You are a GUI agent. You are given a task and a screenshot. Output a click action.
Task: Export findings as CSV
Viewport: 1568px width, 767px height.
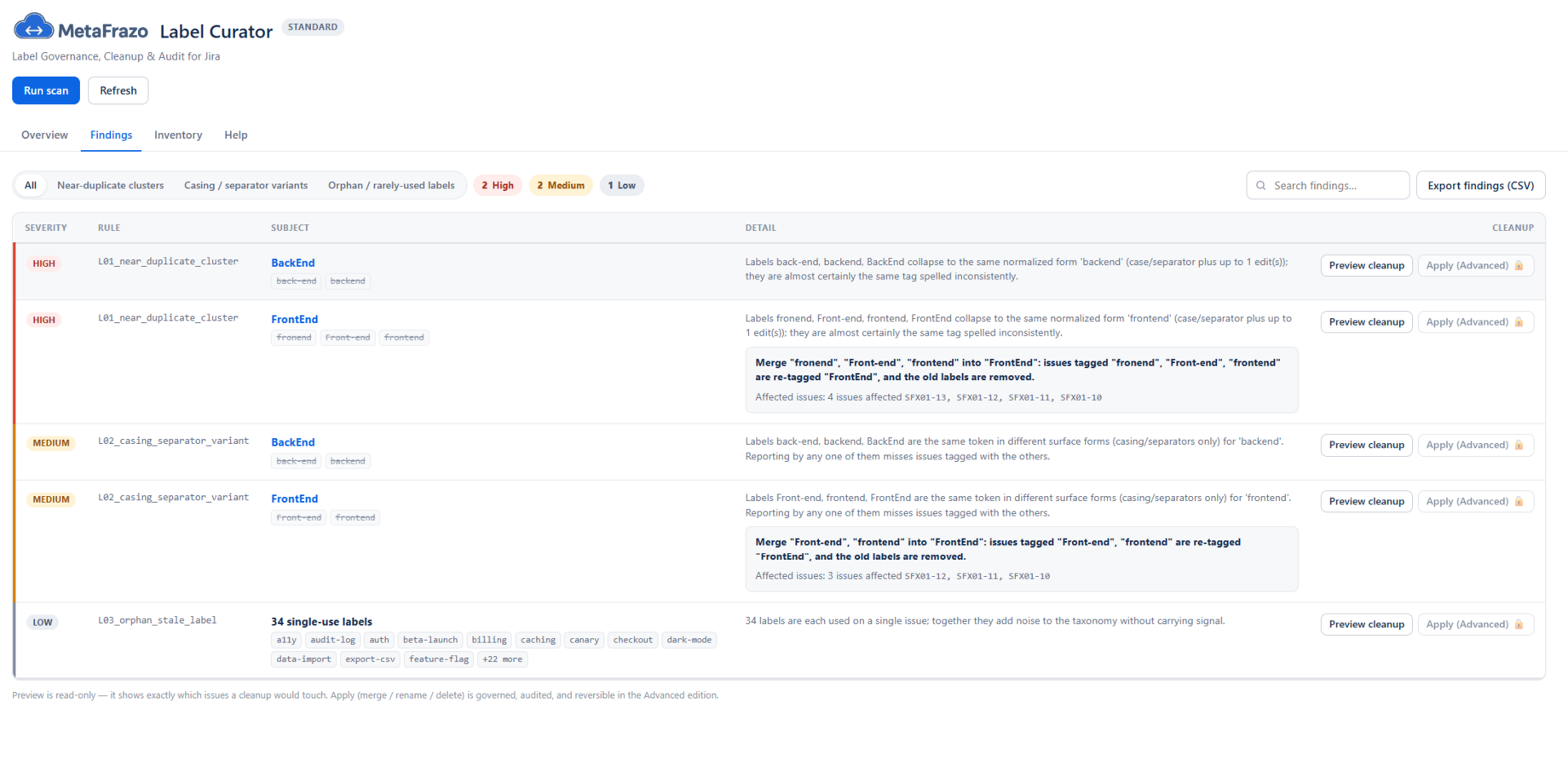(x=1480, y=186)
